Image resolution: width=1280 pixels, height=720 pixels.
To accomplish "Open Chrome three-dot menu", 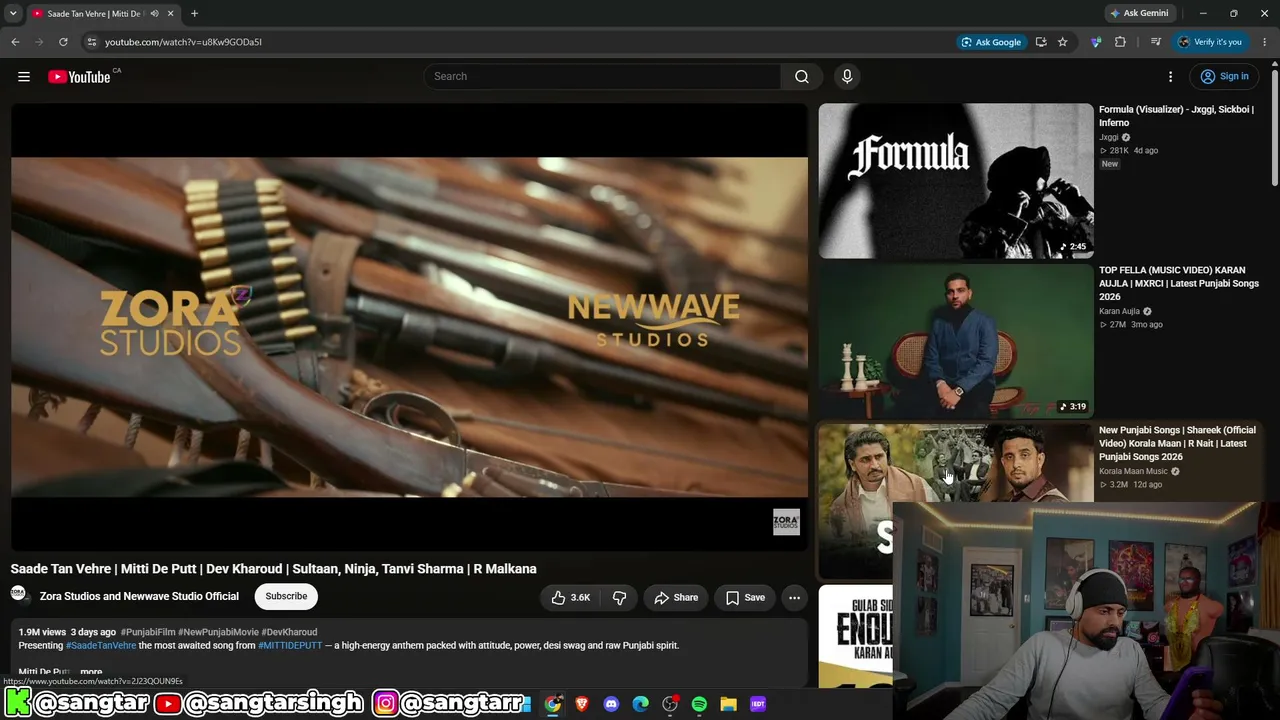I will pyautogui.click(x=1265, y=42).
